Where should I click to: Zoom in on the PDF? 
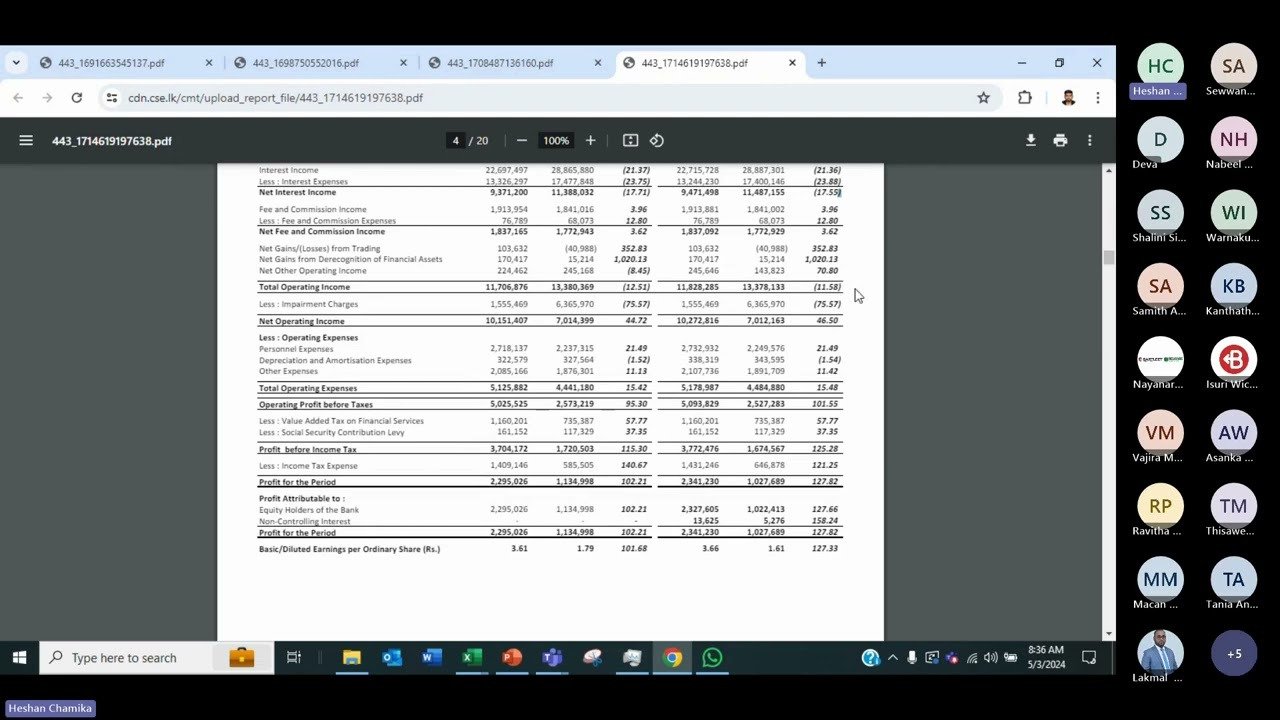click(x=589, y=140)
